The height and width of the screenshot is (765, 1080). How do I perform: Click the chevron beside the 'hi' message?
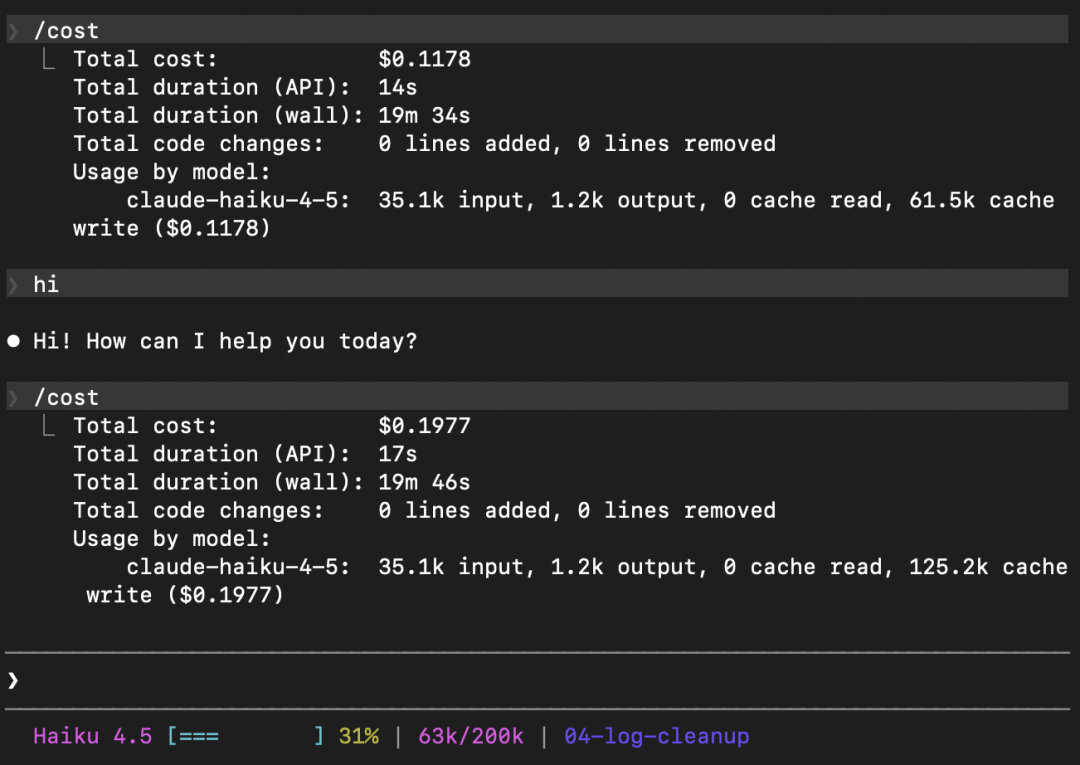13,284
